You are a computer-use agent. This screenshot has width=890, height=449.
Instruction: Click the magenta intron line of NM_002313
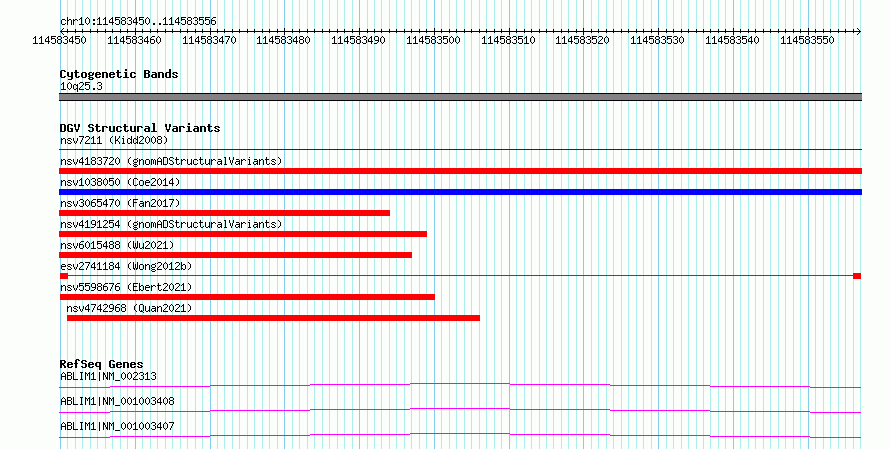click(x=460, y=385)
